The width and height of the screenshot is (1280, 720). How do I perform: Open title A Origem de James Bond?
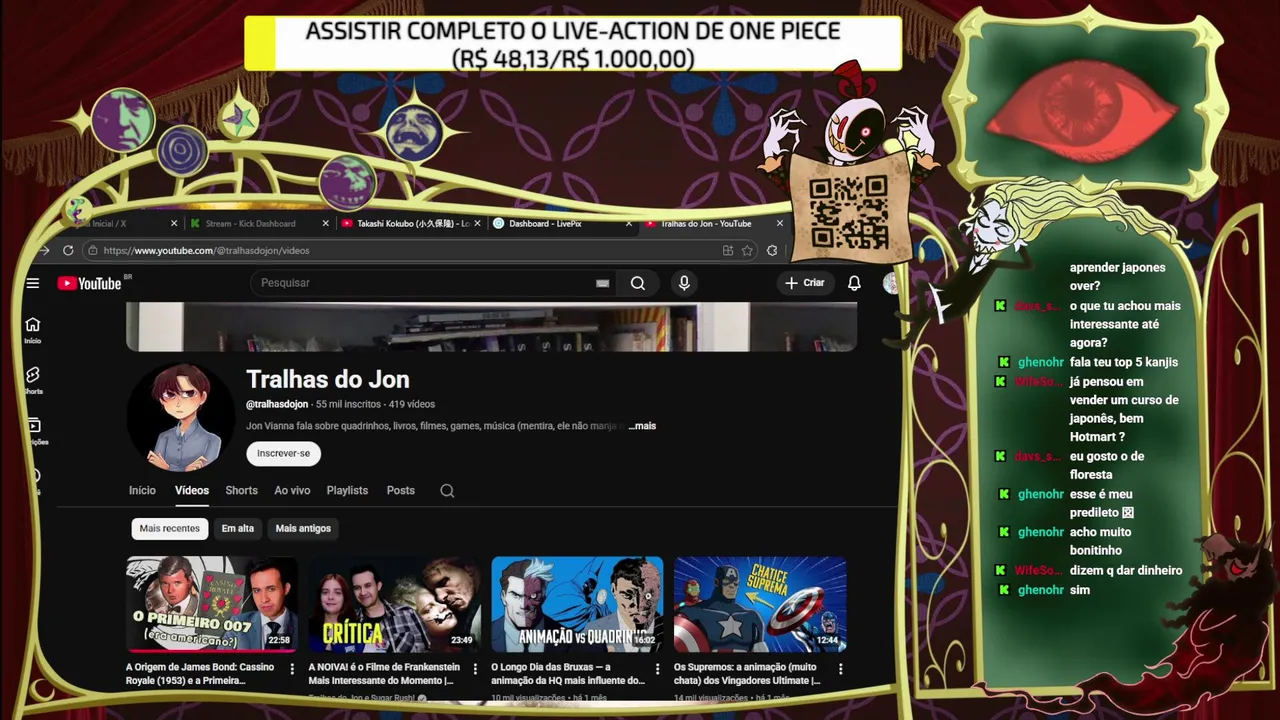200,674
